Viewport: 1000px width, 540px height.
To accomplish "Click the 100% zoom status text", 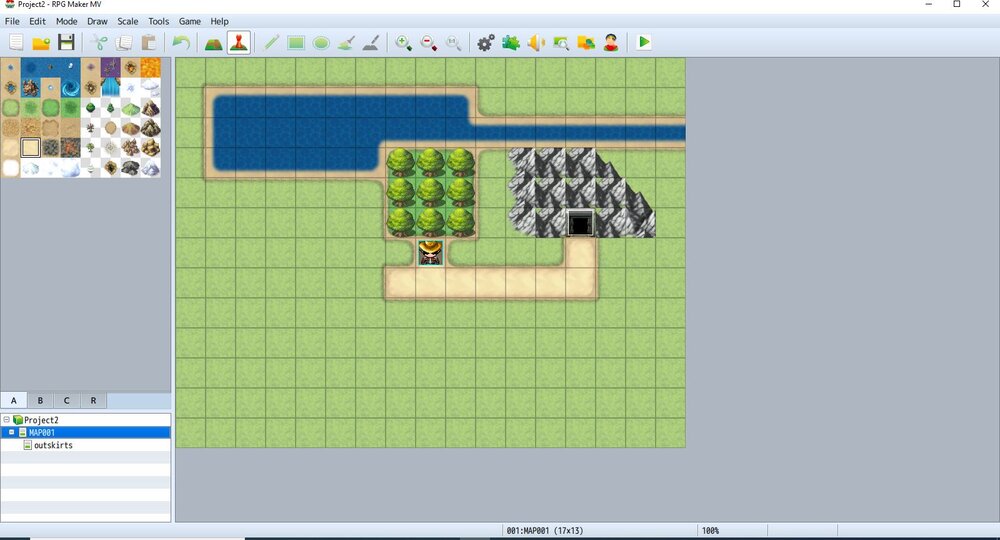I will (710, 530).
